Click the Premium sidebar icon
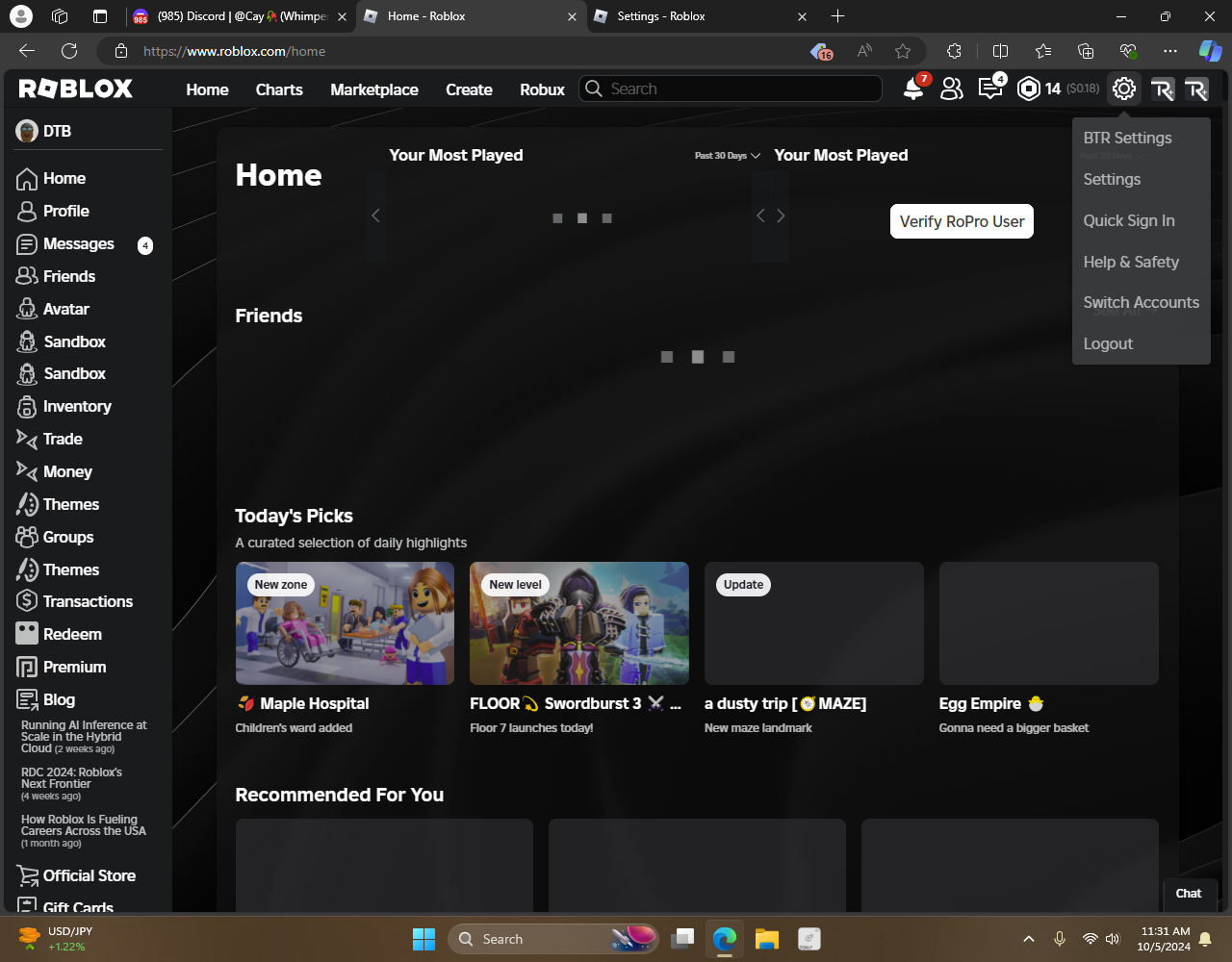 pyautogui.click(x=27, y=668)
